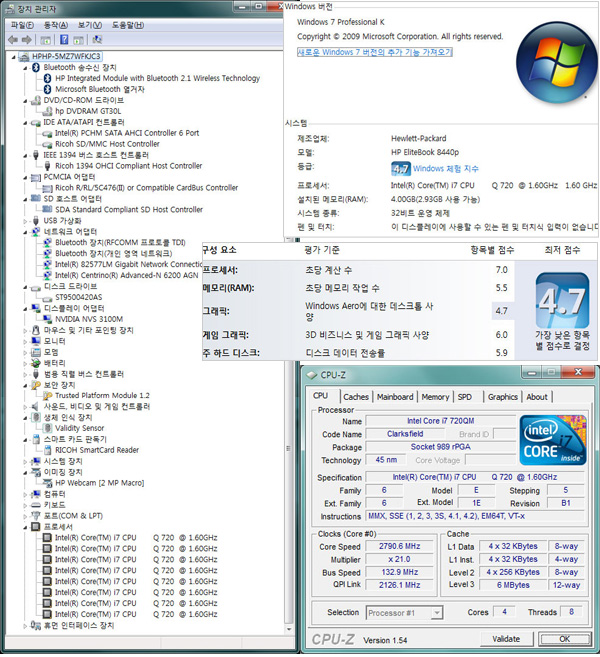The height and width of the screenshot is (657, 600).
Task: Expand the 키보드 category
Action: coord(25,505)
